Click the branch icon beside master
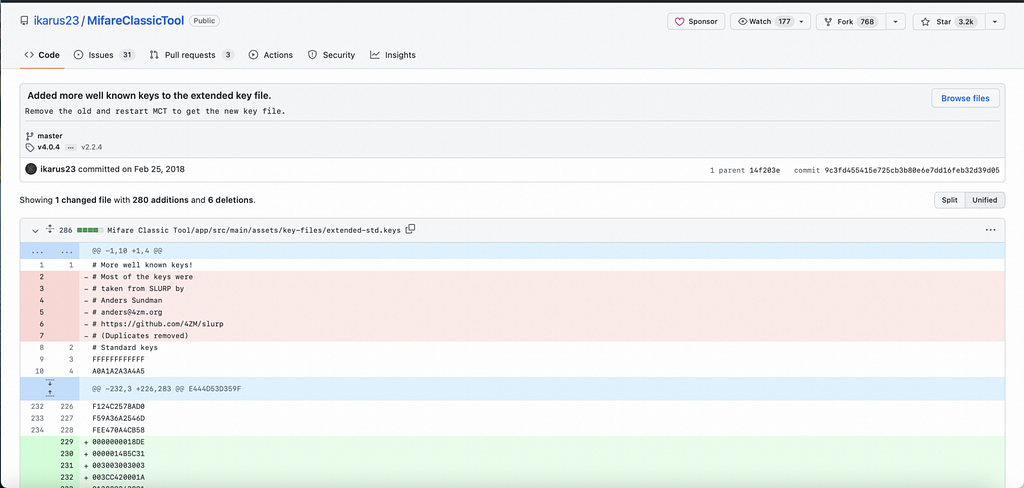Image resolution: width=1024 pixels, height=488 pixels. pos(30,136)
